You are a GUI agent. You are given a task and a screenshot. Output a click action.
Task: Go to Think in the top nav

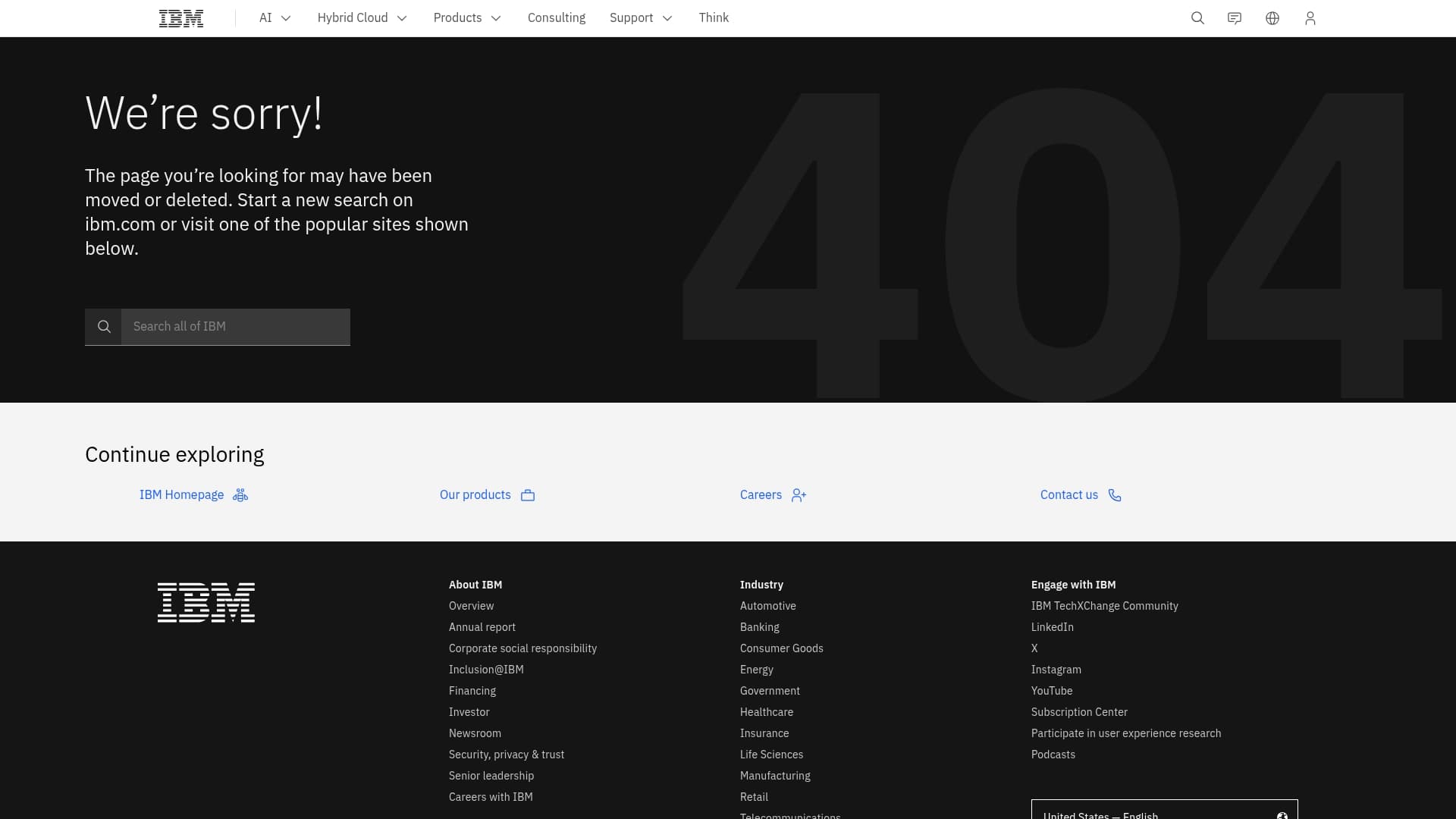[x=714, y=18]
